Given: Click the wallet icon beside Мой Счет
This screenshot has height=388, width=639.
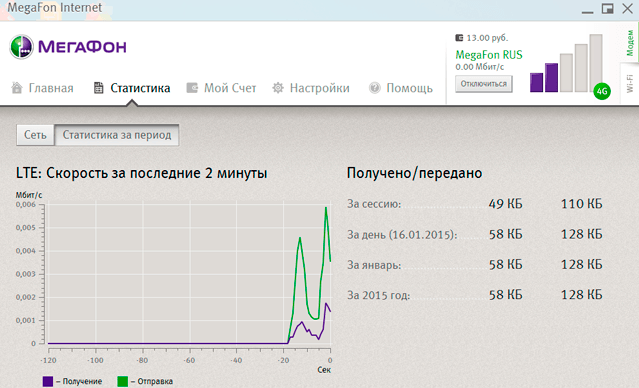Looking at the screenshot, I should coord(192,88).
